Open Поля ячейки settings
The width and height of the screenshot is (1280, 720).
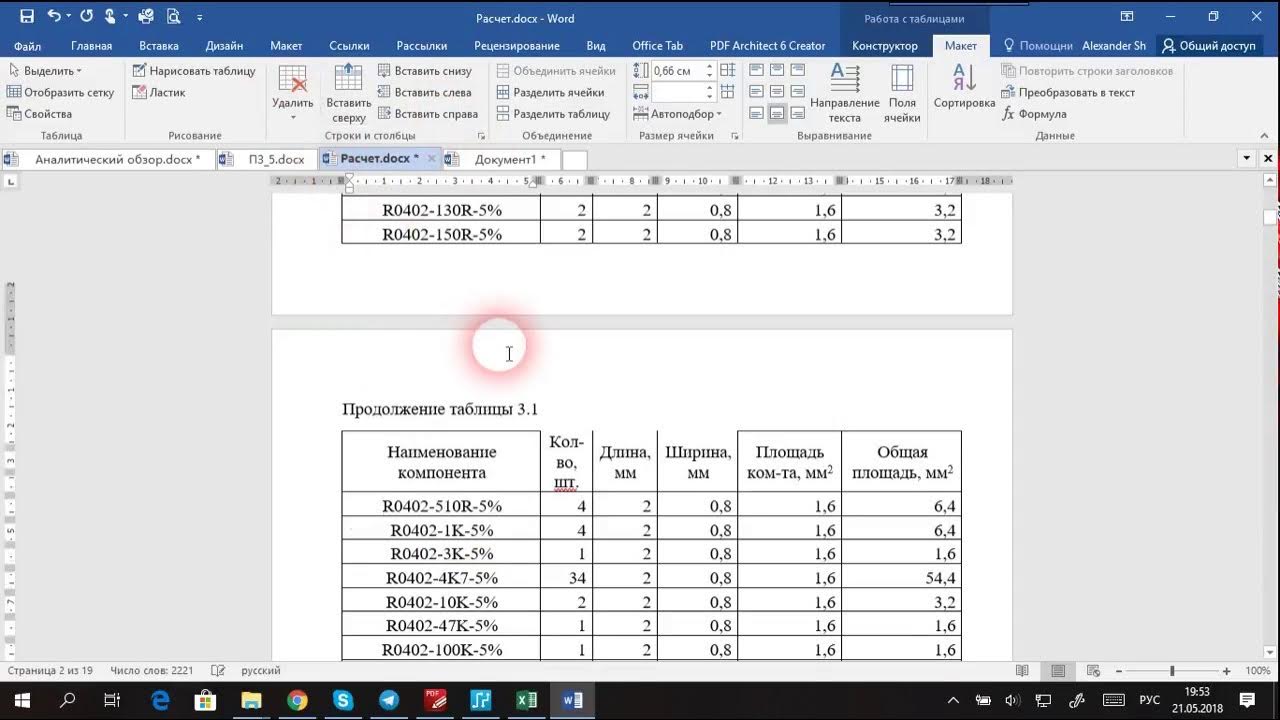[902, 93]
